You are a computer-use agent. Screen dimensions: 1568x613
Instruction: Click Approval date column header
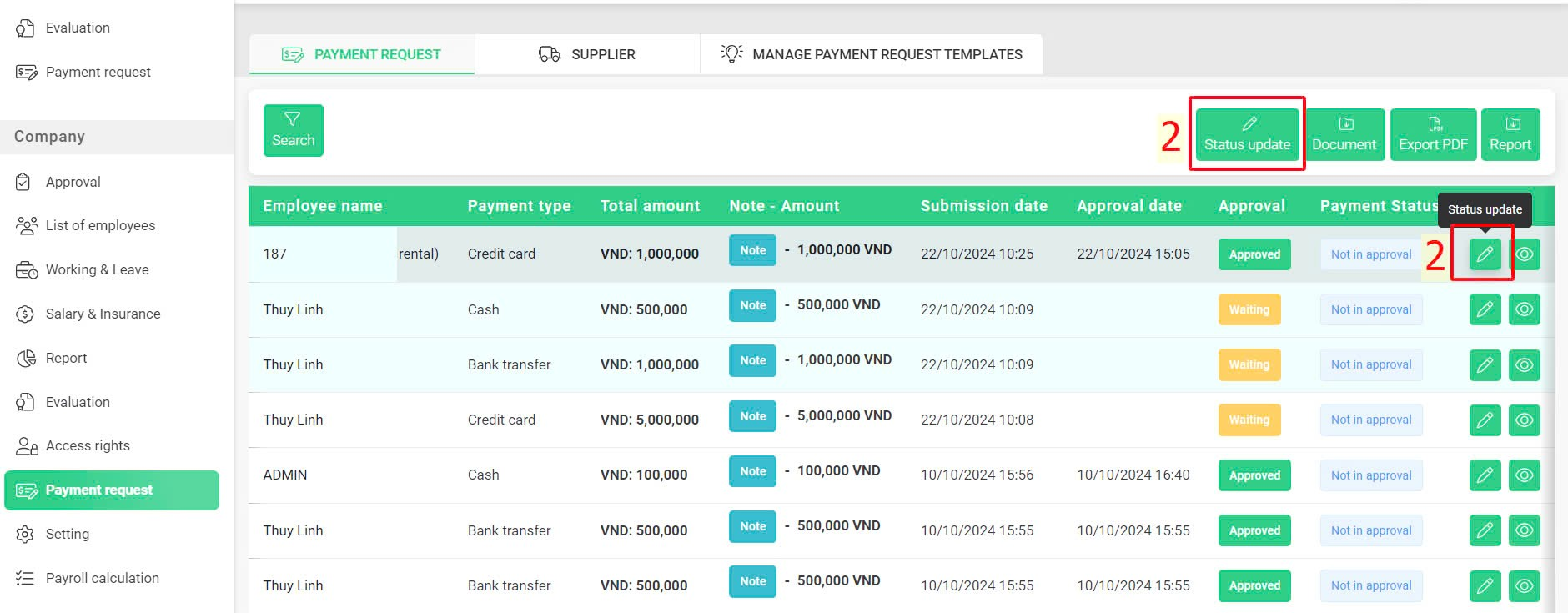(x=1129, y=206)
